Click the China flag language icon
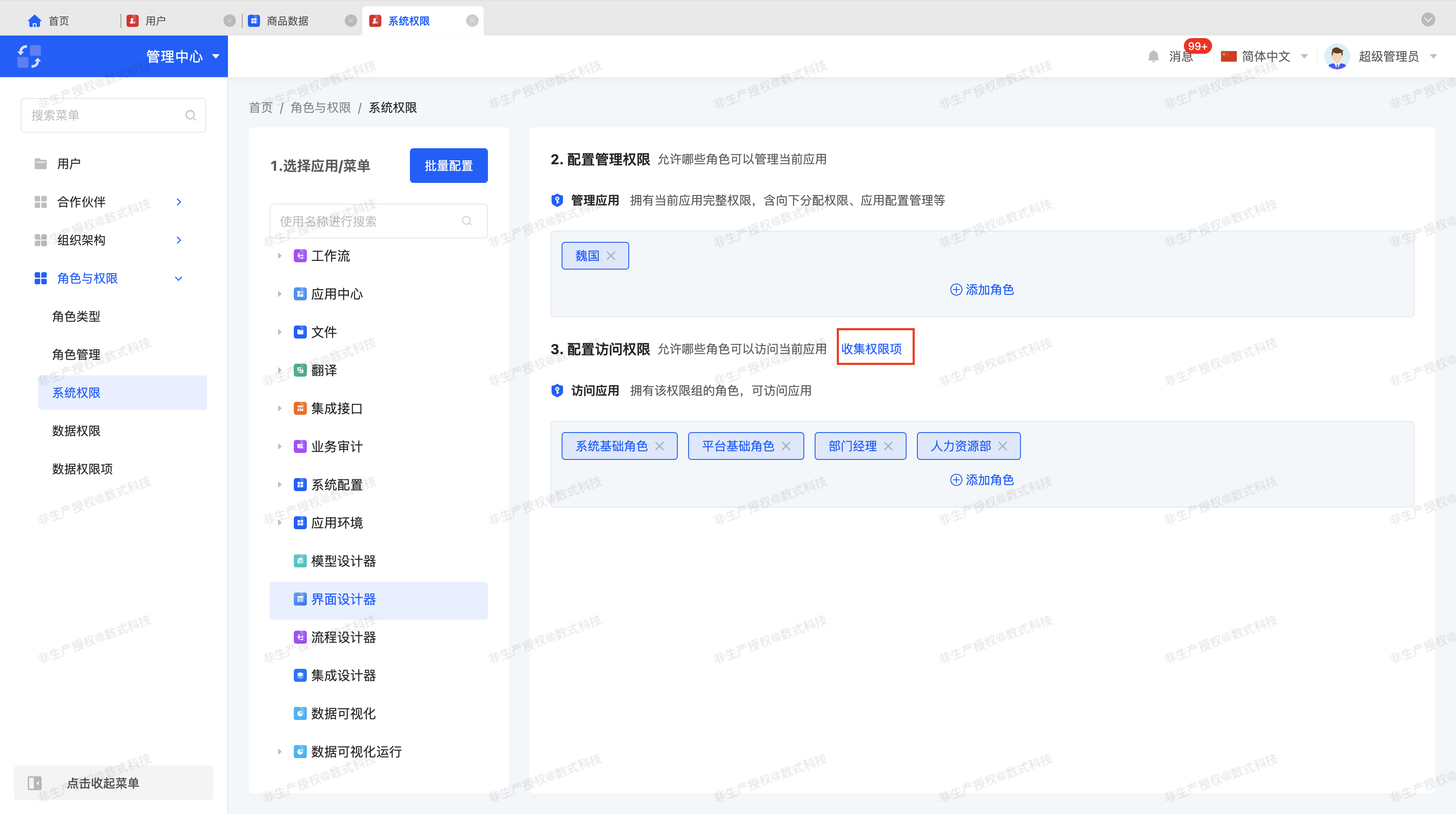1456x814 pixels. [1229, 56]
